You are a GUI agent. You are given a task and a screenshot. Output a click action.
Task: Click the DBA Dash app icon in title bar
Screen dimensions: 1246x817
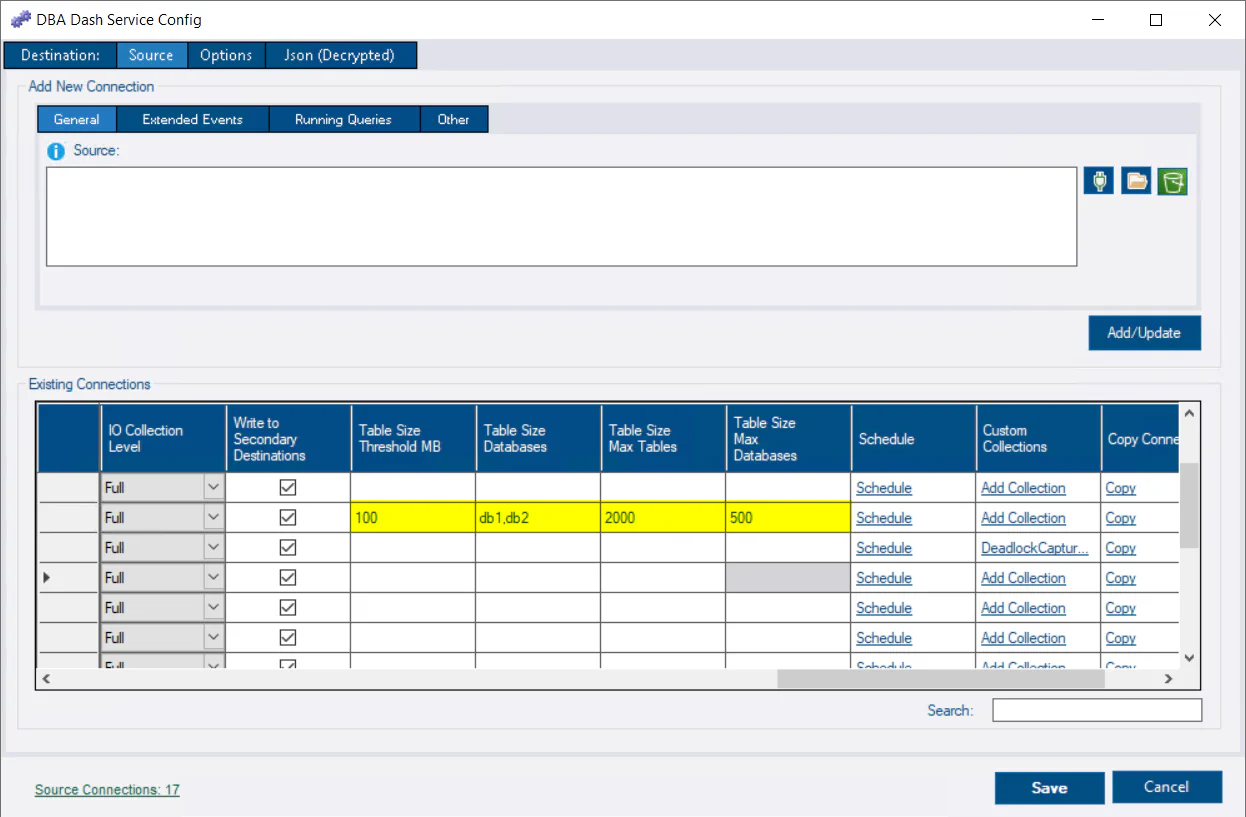[x=20, y=19]
